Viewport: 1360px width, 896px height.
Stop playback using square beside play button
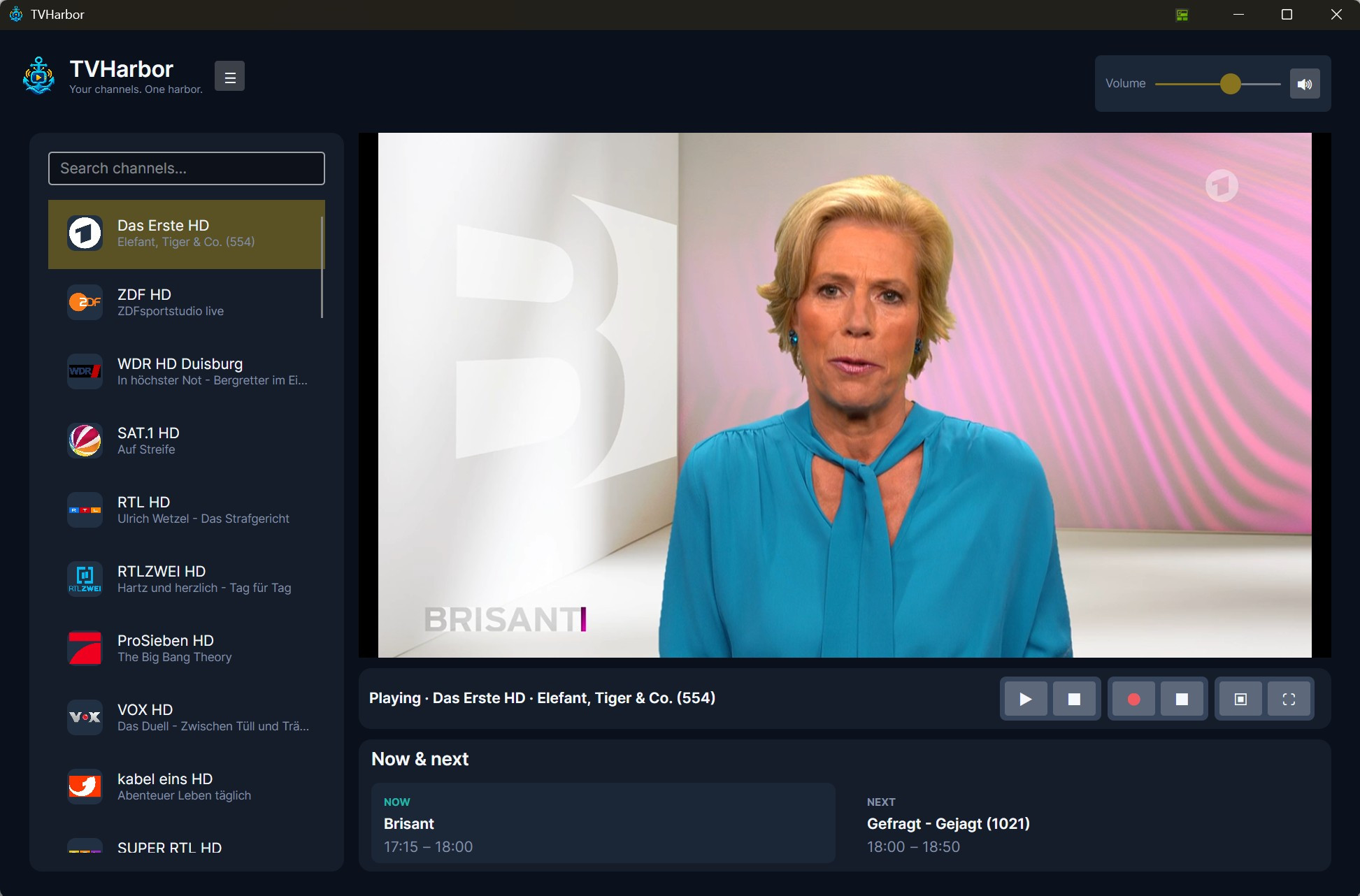click(1075, 699)
